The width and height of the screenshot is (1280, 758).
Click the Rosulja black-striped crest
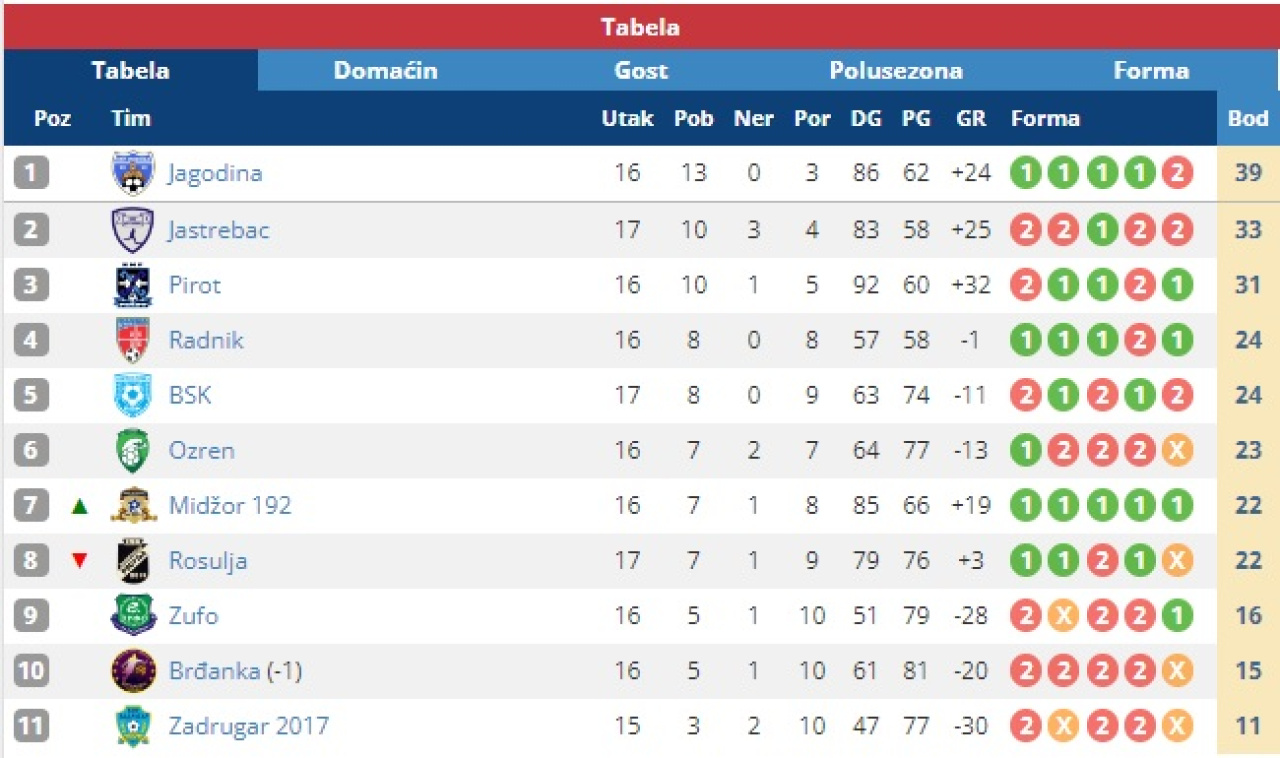click(x=133, y=560)
